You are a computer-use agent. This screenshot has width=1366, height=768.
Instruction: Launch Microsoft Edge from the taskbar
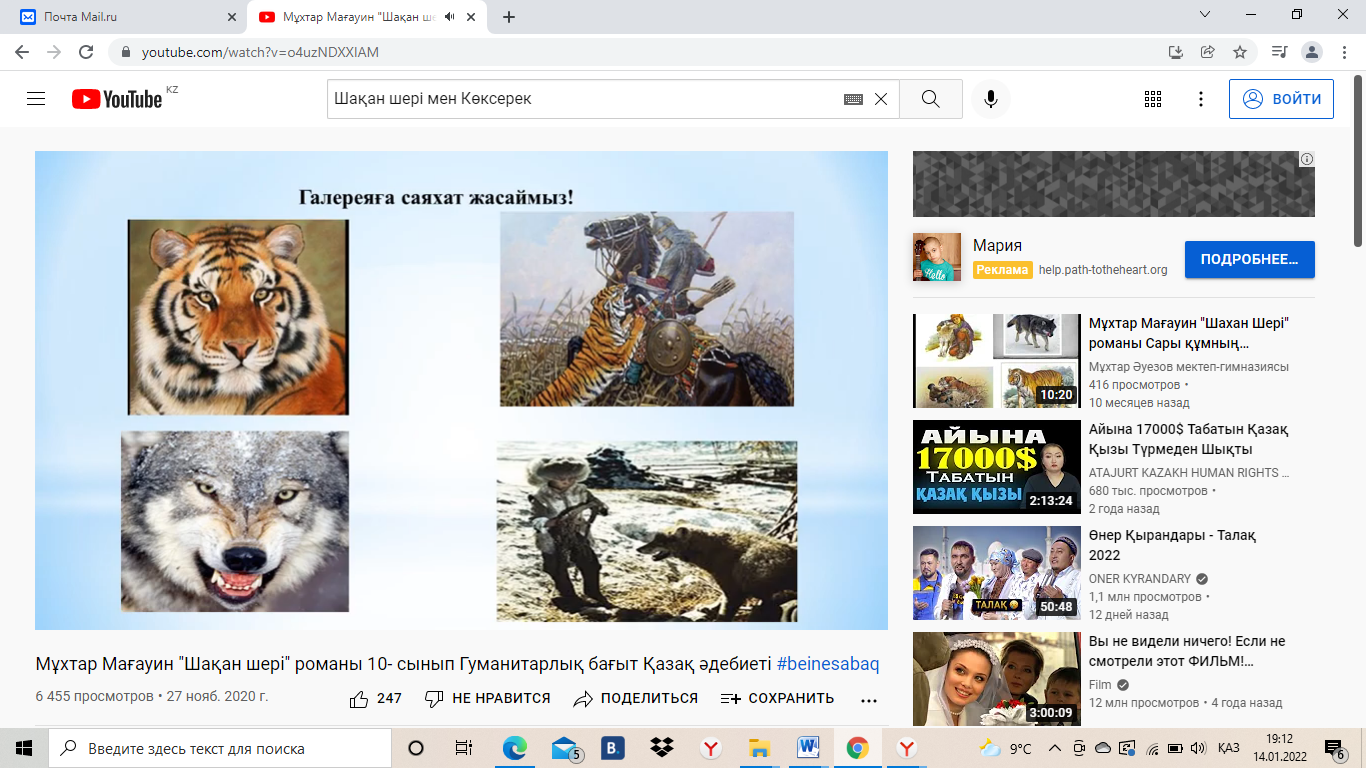coord(514,748)
